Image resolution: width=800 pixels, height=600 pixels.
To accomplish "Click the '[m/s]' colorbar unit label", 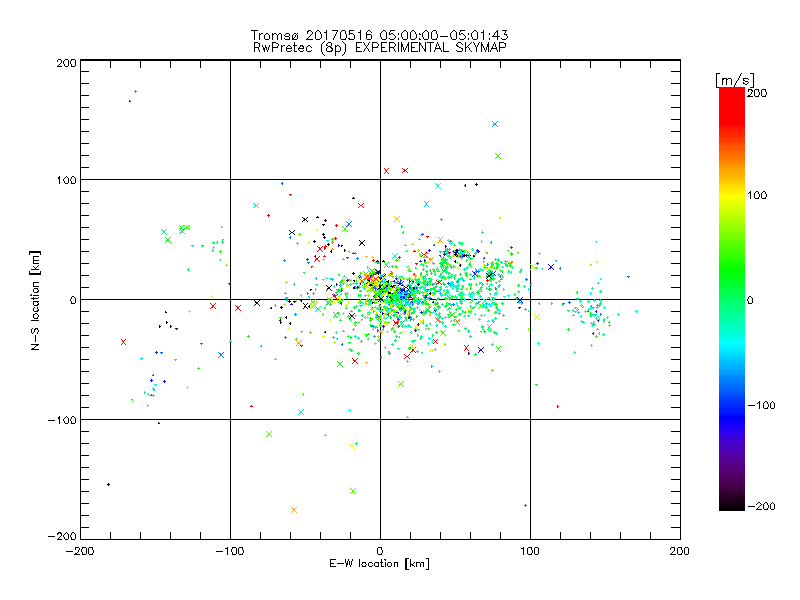I will [x=735, y=80].
